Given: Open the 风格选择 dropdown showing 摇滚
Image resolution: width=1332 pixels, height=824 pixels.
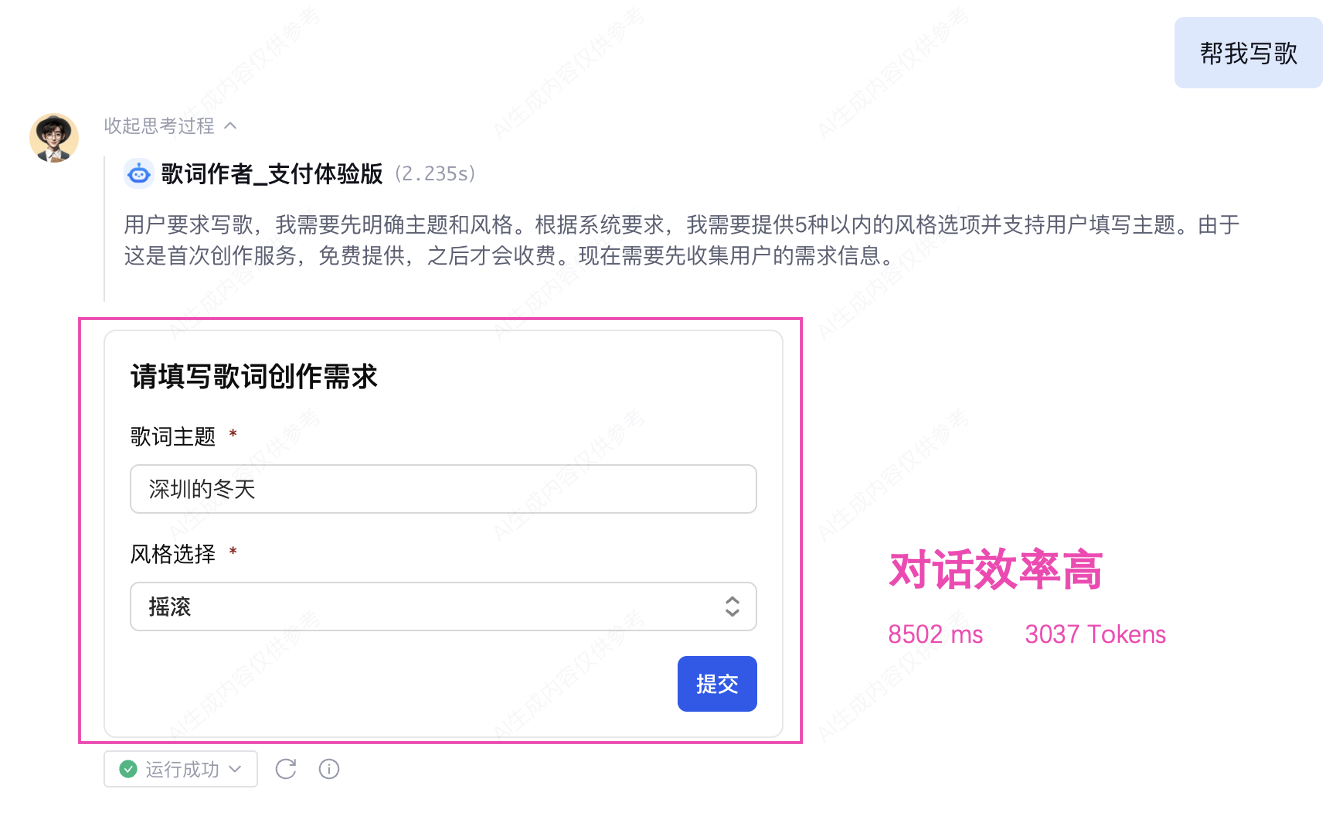Looking at the screenshot, I should pos(442,607).
